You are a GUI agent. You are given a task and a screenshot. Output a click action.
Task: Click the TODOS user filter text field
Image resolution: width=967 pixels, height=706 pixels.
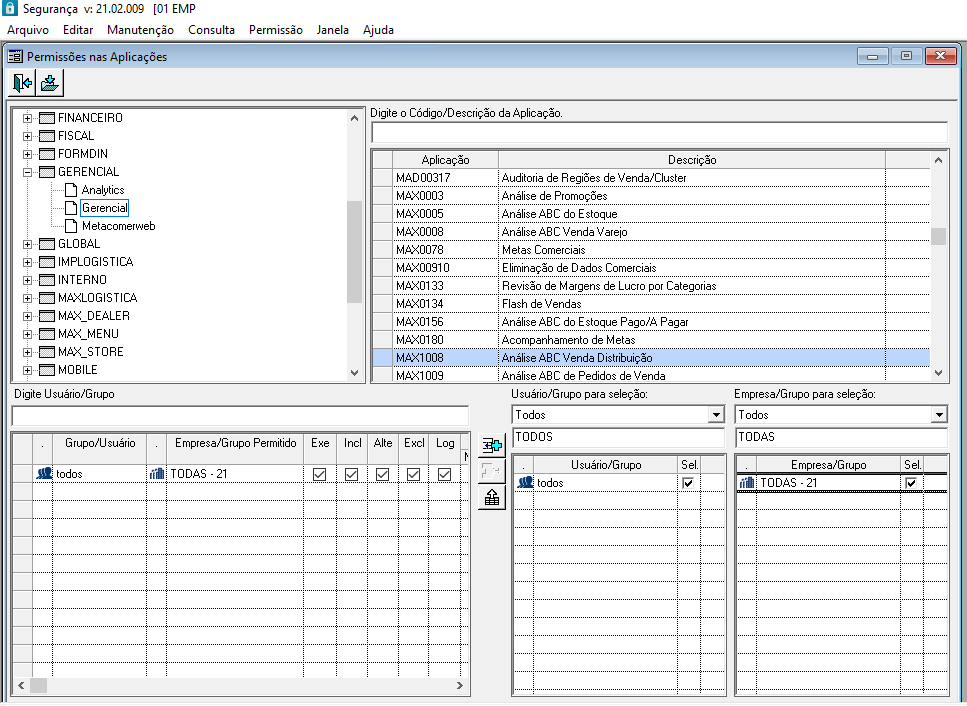click(x=618, y=437)
